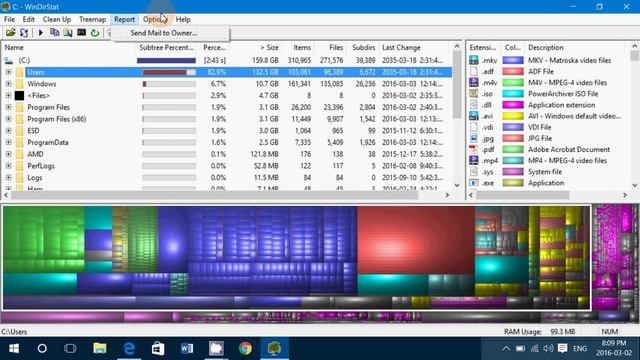This screenshot has width=640, height=360.
Task: Click the .adf red color swatch
Action: coord(513,71)
